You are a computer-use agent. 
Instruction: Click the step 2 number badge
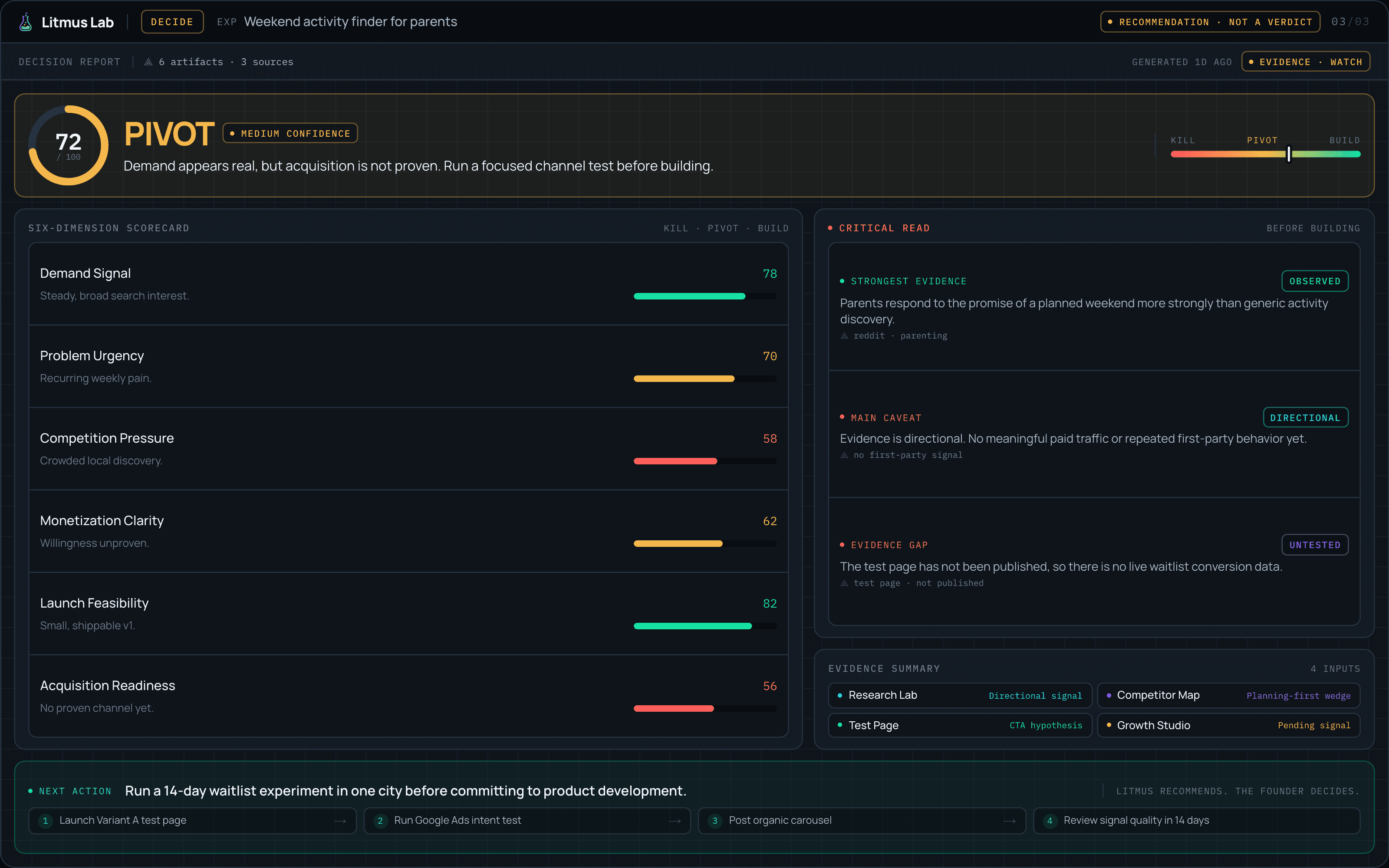point(380,821)
